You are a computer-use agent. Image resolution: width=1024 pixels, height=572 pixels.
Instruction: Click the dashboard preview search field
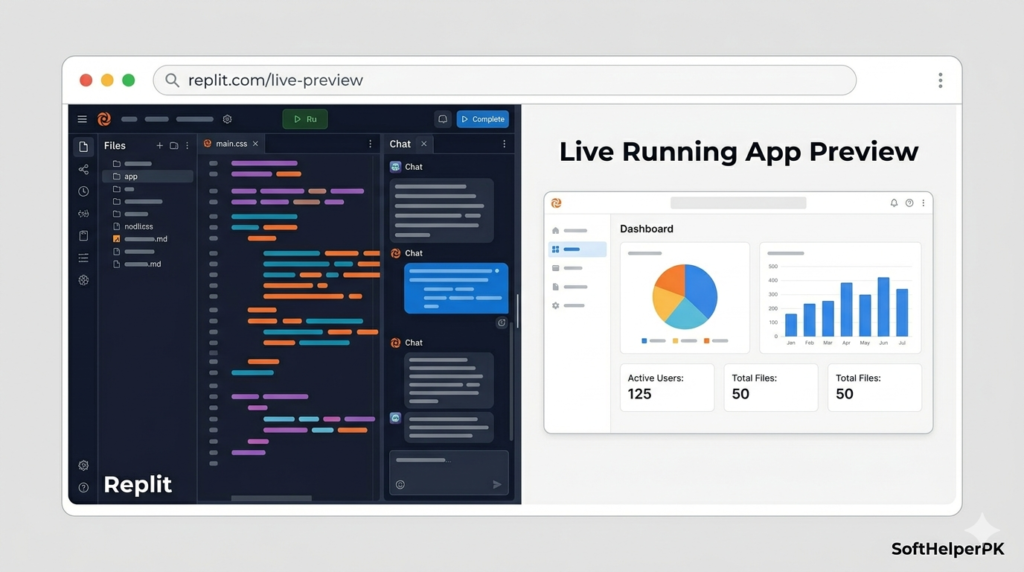pos(738,203)
